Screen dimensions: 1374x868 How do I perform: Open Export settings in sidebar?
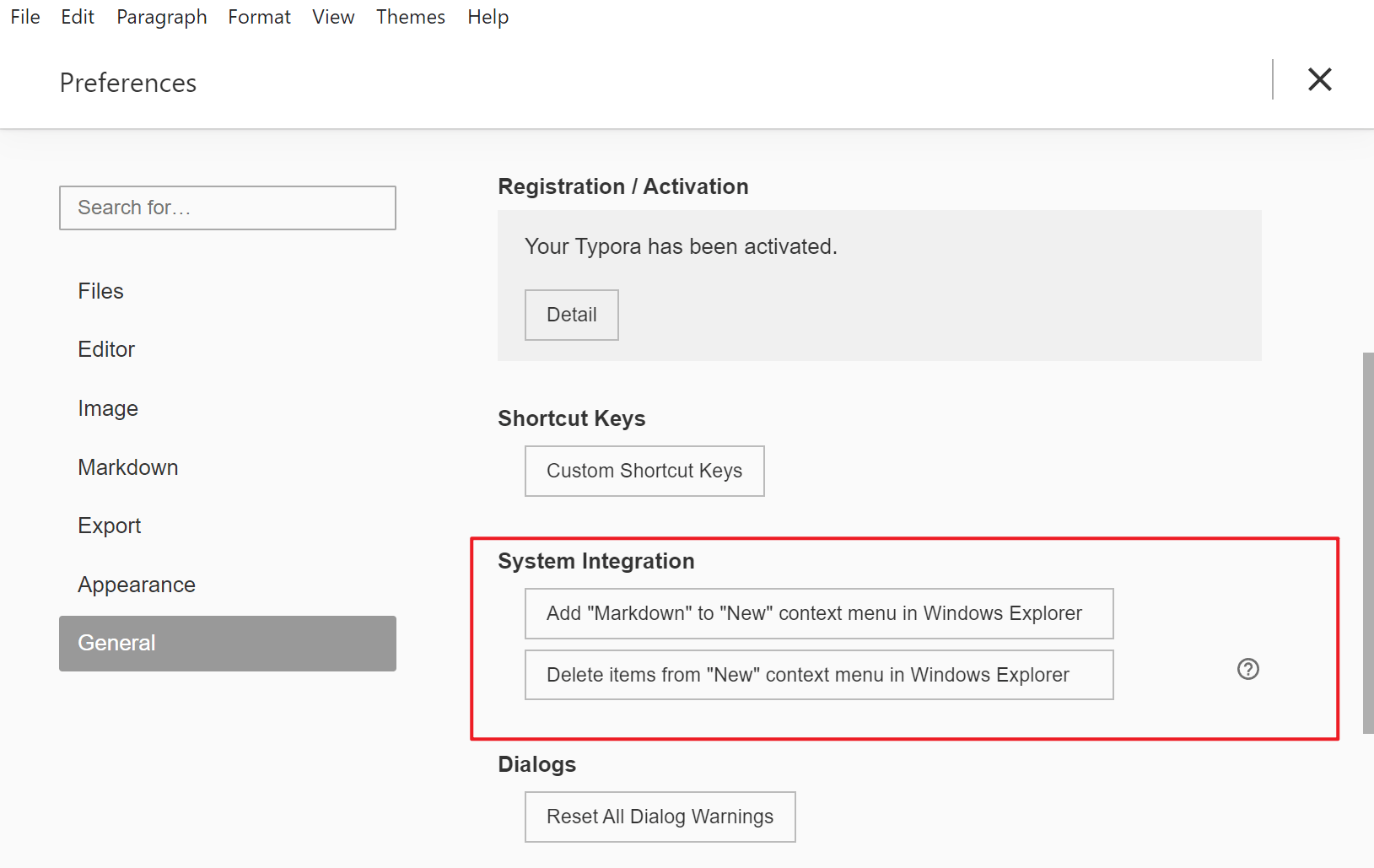click(110, 526)
